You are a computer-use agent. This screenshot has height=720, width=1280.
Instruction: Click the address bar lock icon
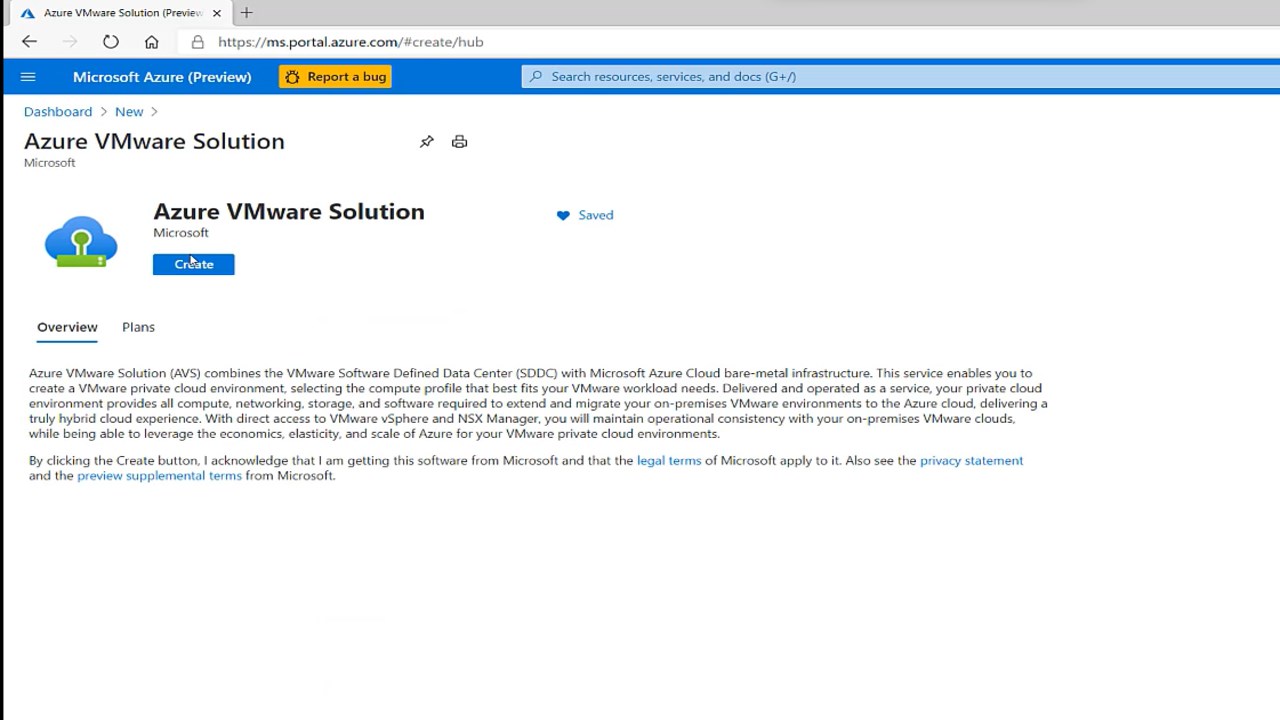point(197,41)
